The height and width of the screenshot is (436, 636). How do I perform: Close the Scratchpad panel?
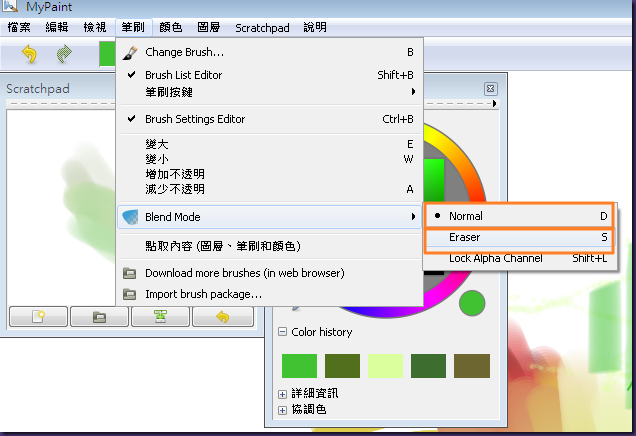pos(490,89)
